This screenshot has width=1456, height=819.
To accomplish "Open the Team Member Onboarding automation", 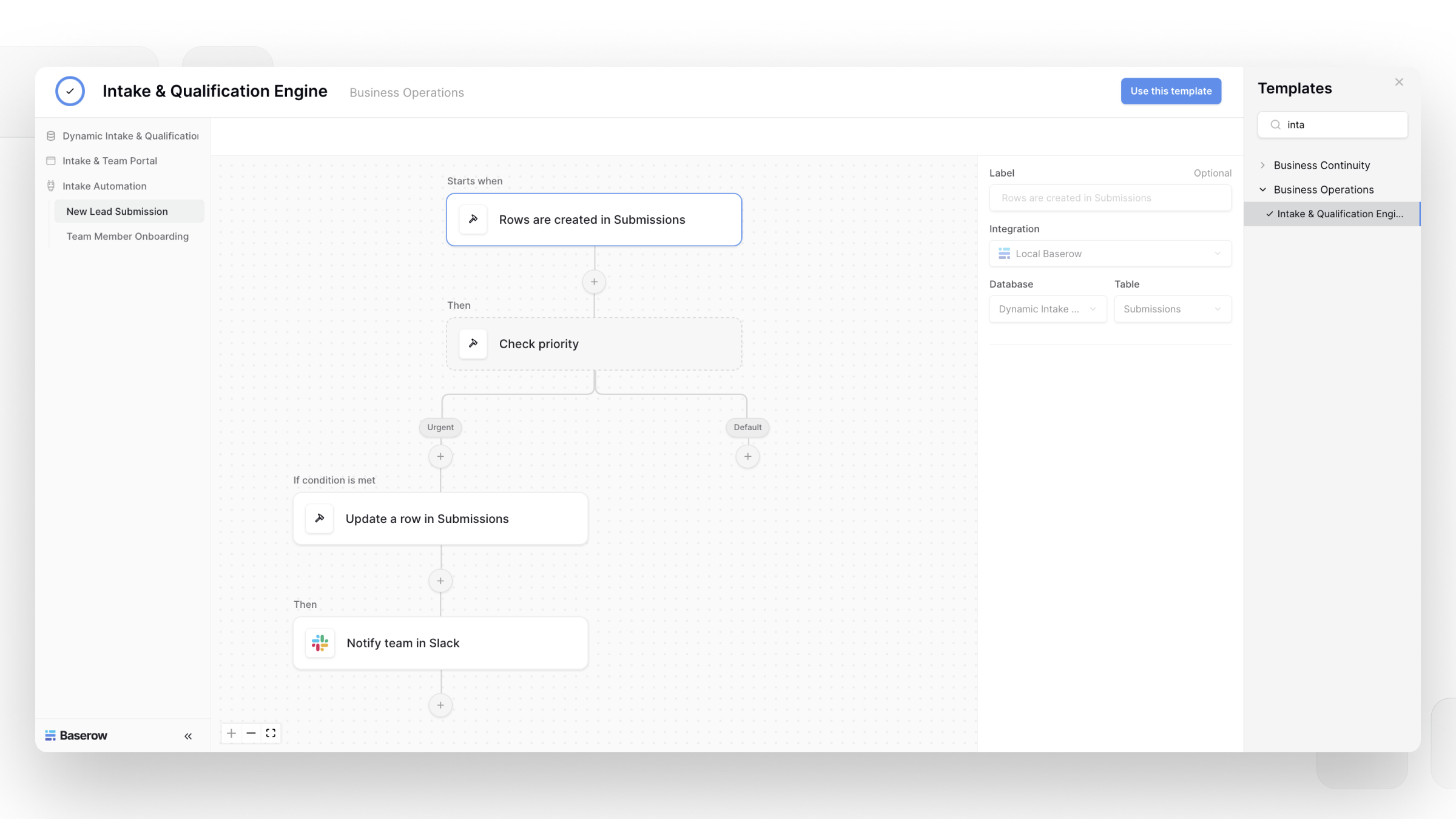I will click(127, 236).
